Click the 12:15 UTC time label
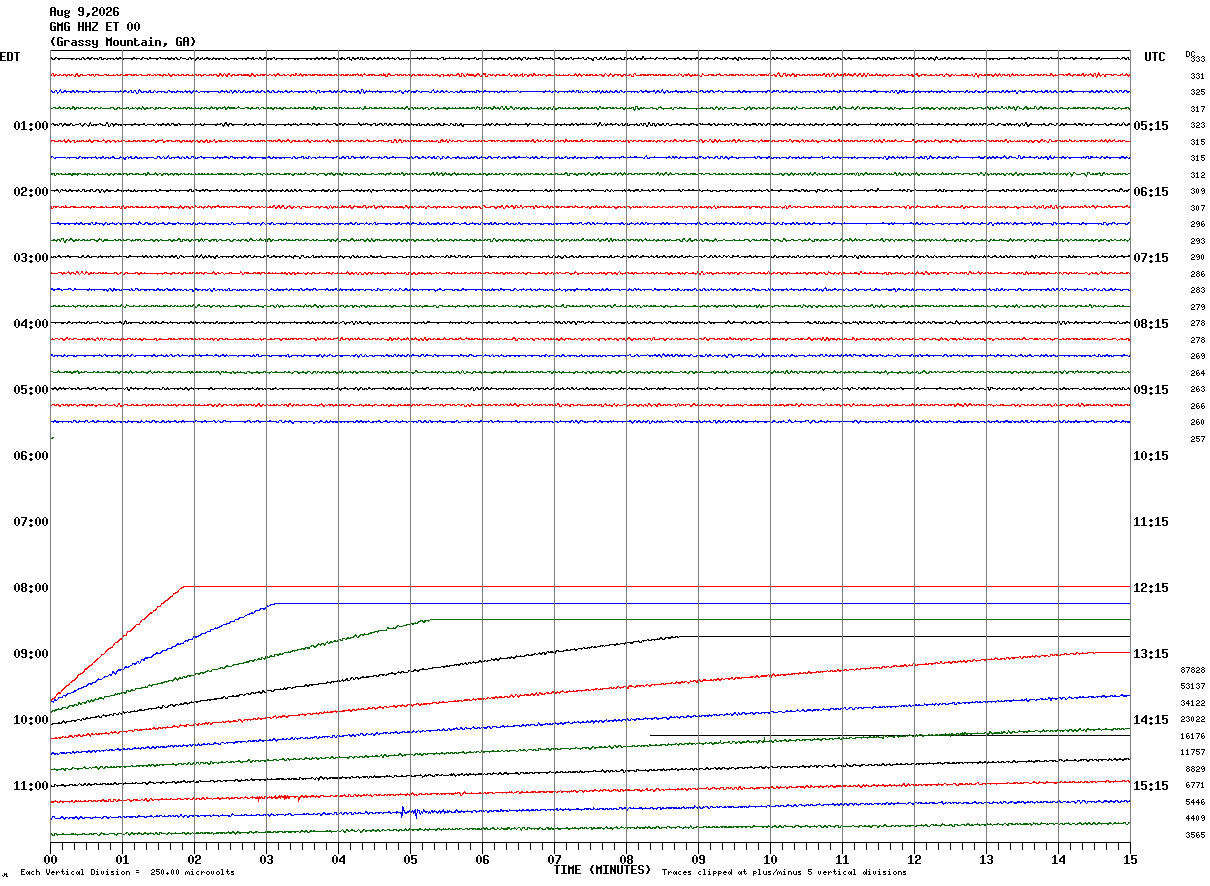This screenshot has width=1210, height=886. point(1151,588)
